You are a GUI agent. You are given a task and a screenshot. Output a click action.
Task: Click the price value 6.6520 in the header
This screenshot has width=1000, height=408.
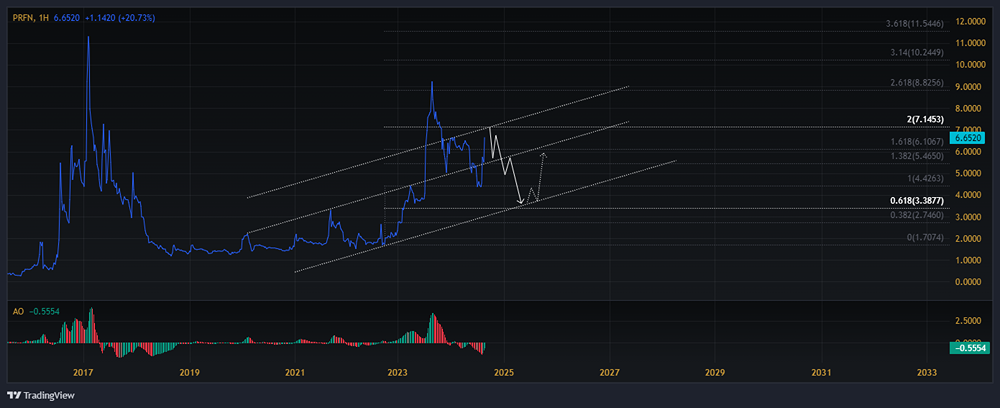pyautogui.click(x=68, y=18)
